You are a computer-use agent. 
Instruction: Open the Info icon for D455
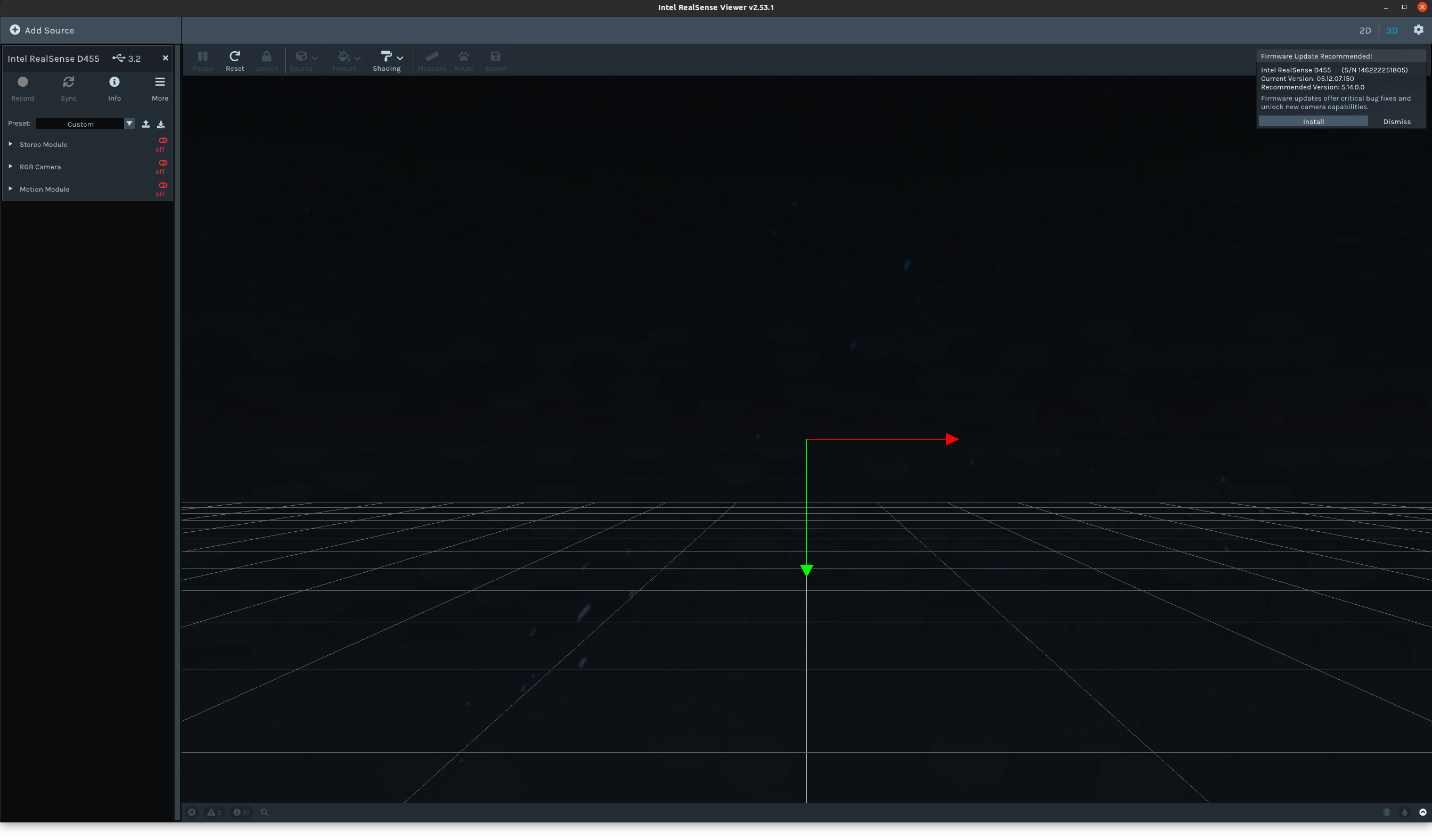pos(114,83)
